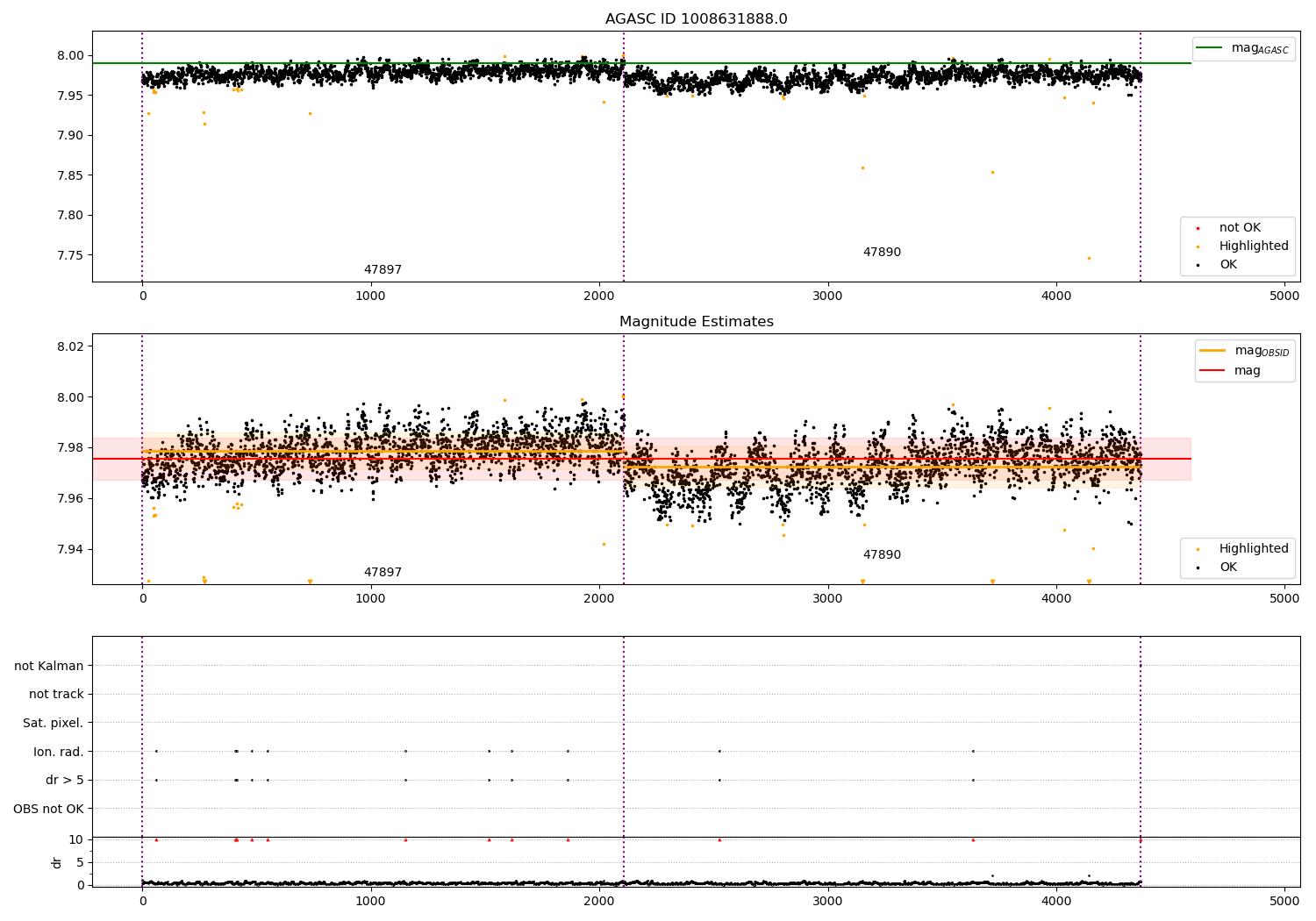This screenshot has width=1316, height=921.
Task: Click 'OK' entry in the top plot legend
Action: (1228, 265)
